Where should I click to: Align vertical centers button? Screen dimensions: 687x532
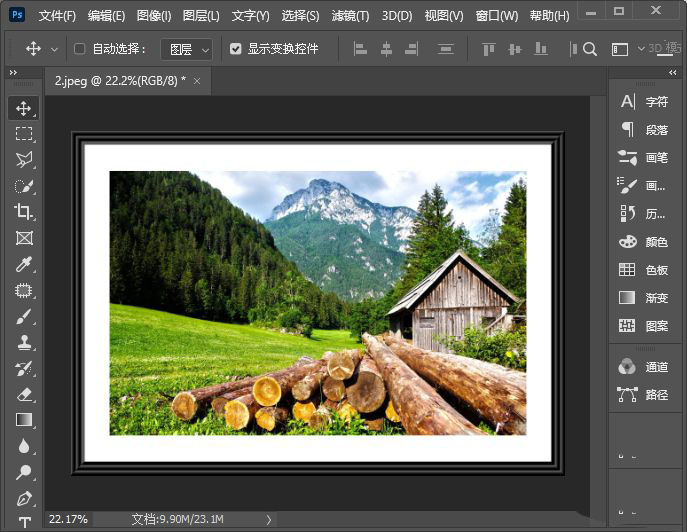514,49
